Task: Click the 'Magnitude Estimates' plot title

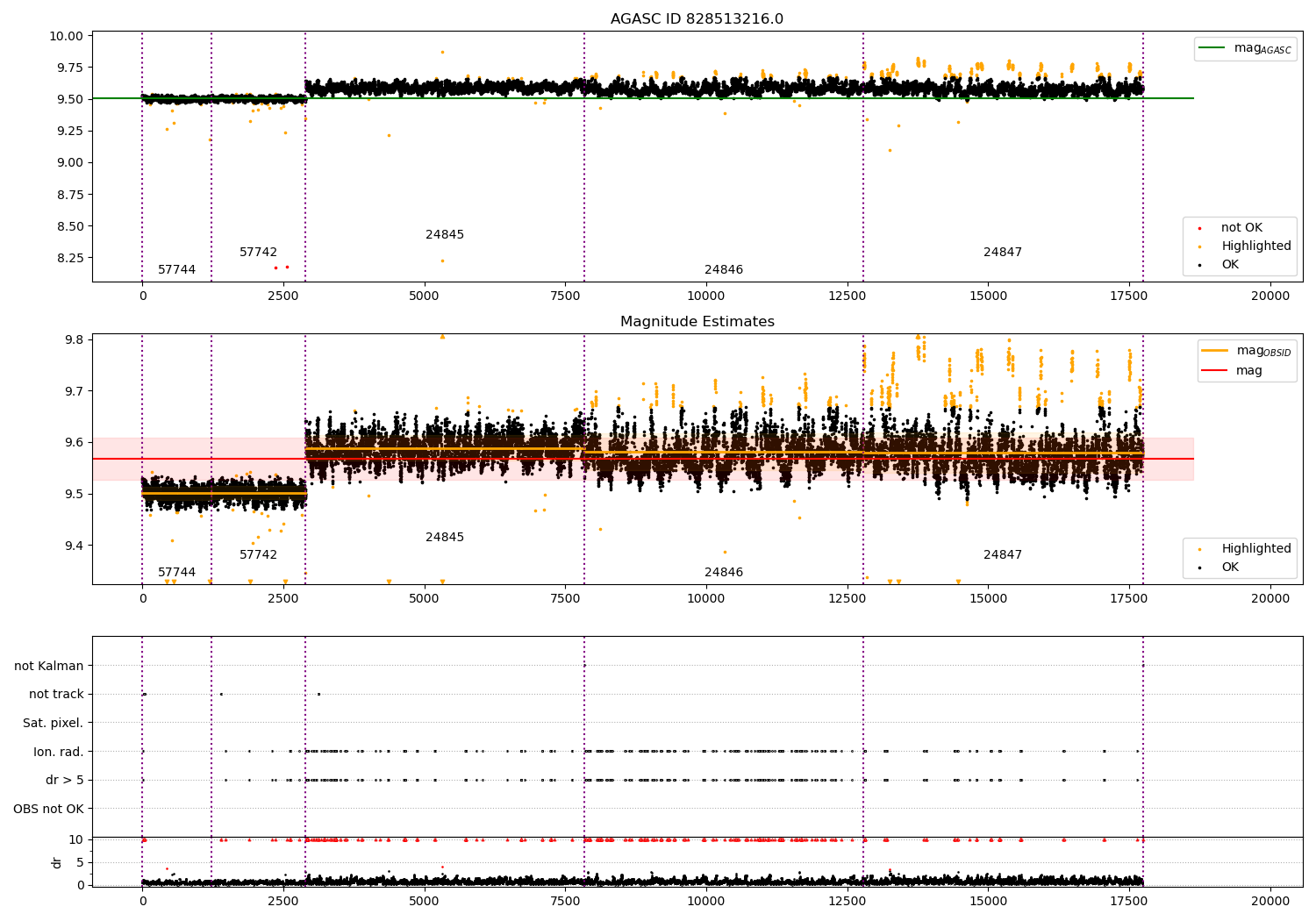Action: click(x=697, y=322)
